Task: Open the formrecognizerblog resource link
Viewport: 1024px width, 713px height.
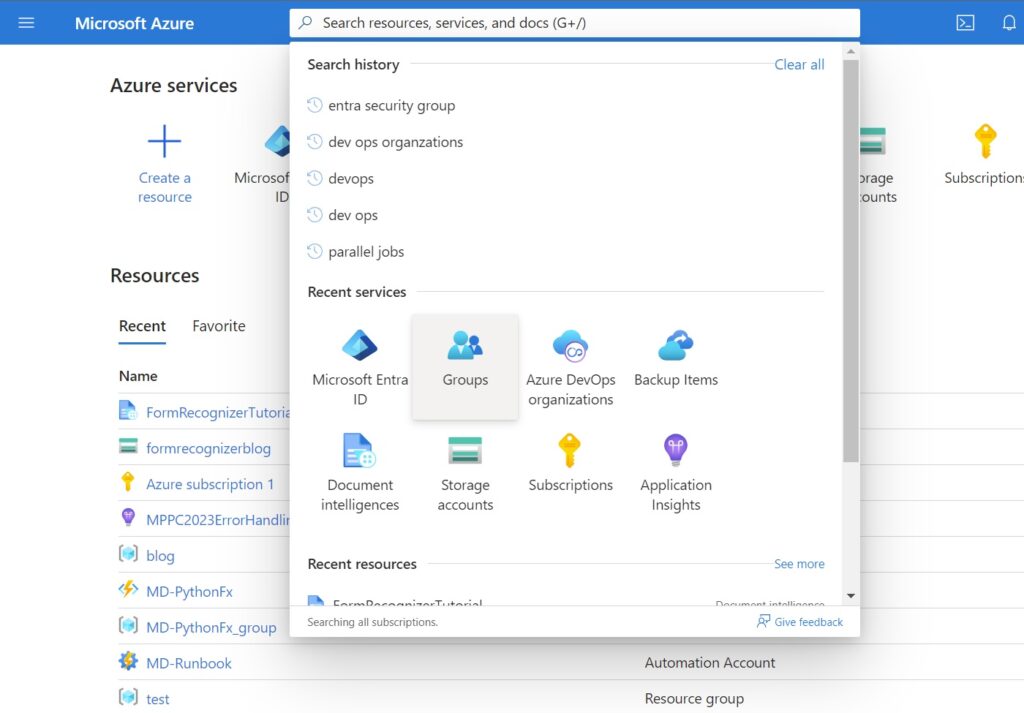Action: 208,448
